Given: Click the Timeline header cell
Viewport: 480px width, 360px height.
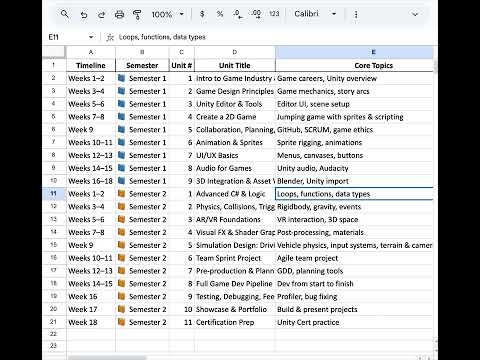Looking at the screenshot, I should (x=91, y=65).
